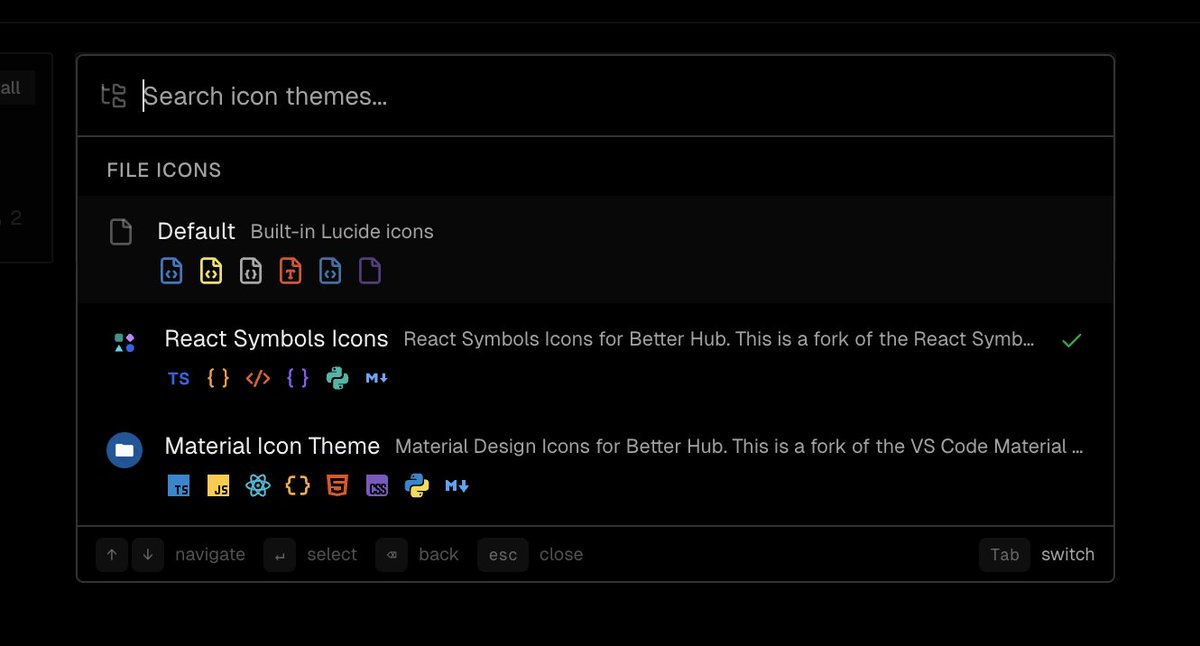
Task: Click the purple braces icon under React Symbols Icons
Action: pos(297,378)
